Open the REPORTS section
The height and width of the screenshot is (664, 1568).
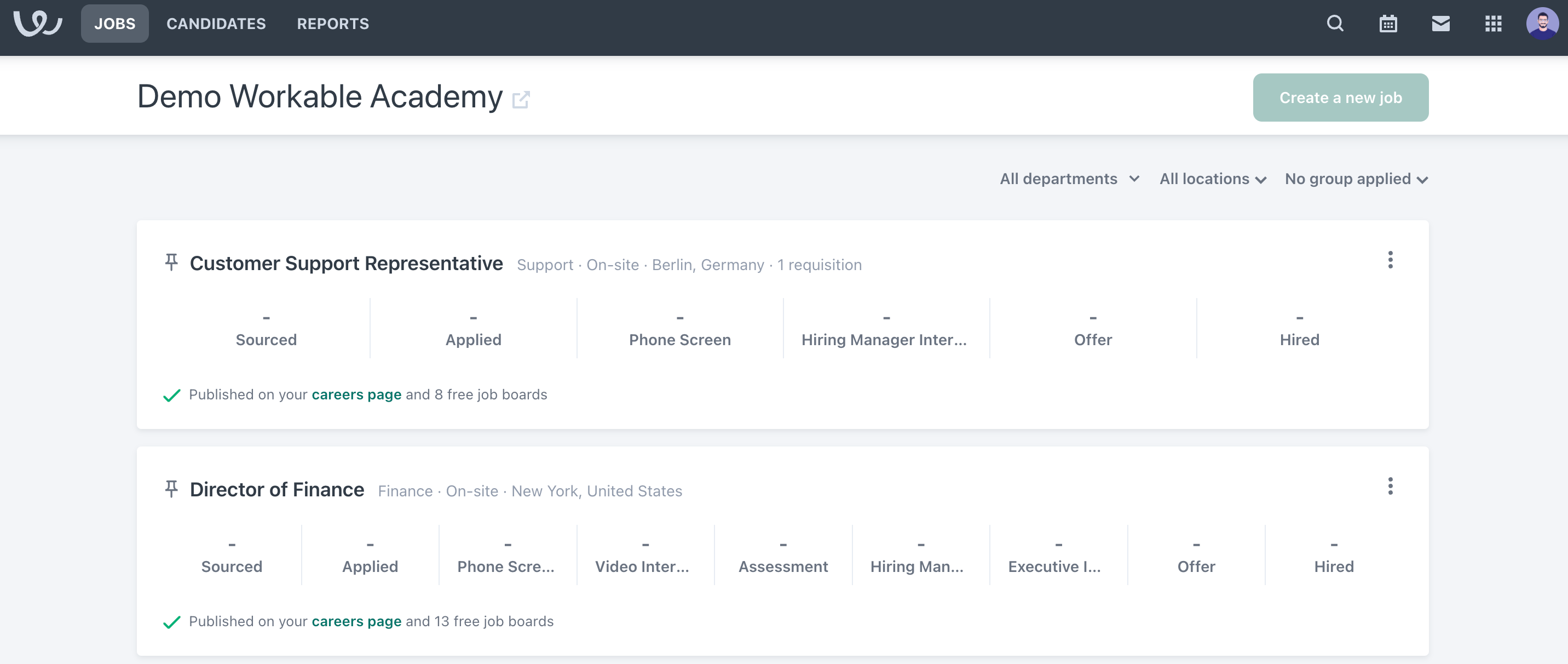[332, 24]
